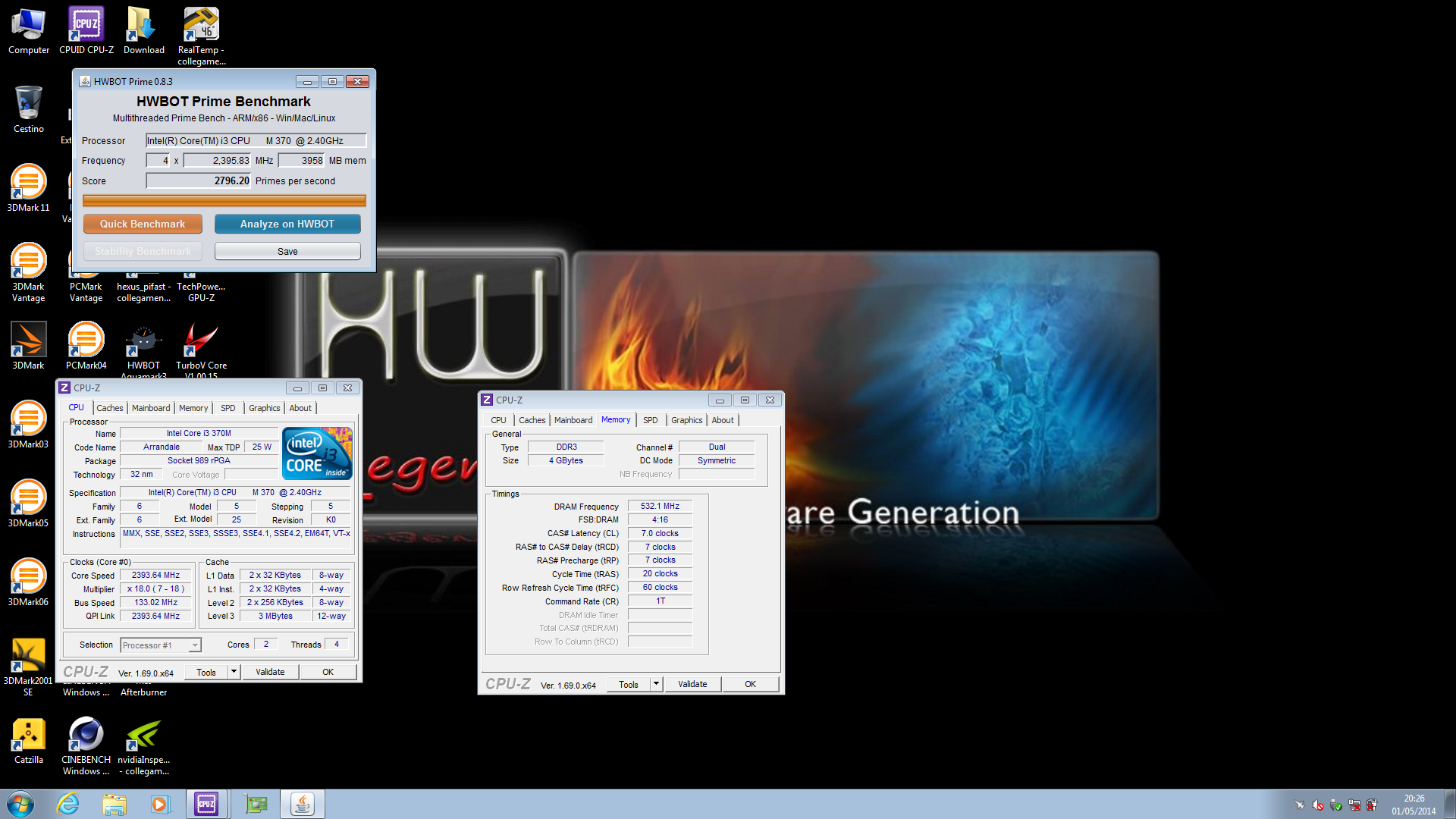Screen dimensions: 1456x819
Task: Open the HWBOT Aquamark3 shortcut
Action: pos(144,349)
